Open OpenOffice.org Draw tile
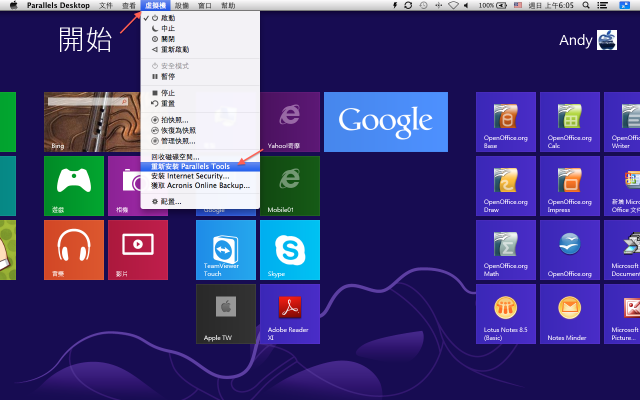 [506, 186]
